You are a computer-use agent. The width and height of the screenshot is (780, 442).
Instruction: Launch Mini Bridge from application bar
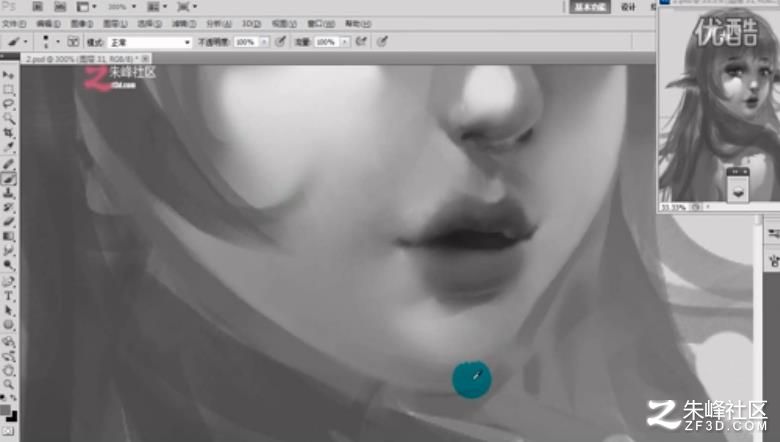pos(60,6)
